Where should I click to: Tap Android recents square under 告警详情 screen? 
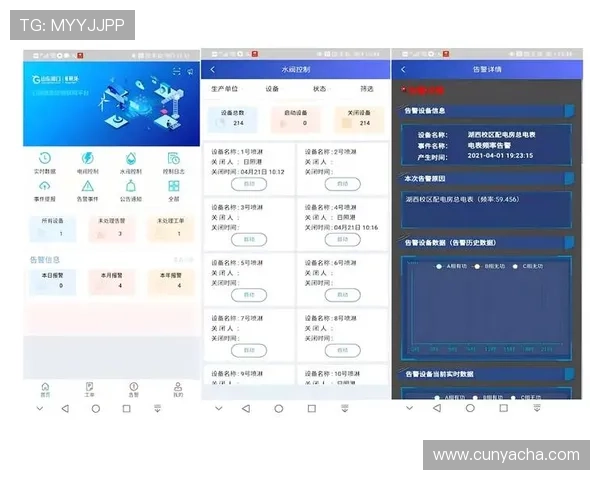click(x=504, y=408)
